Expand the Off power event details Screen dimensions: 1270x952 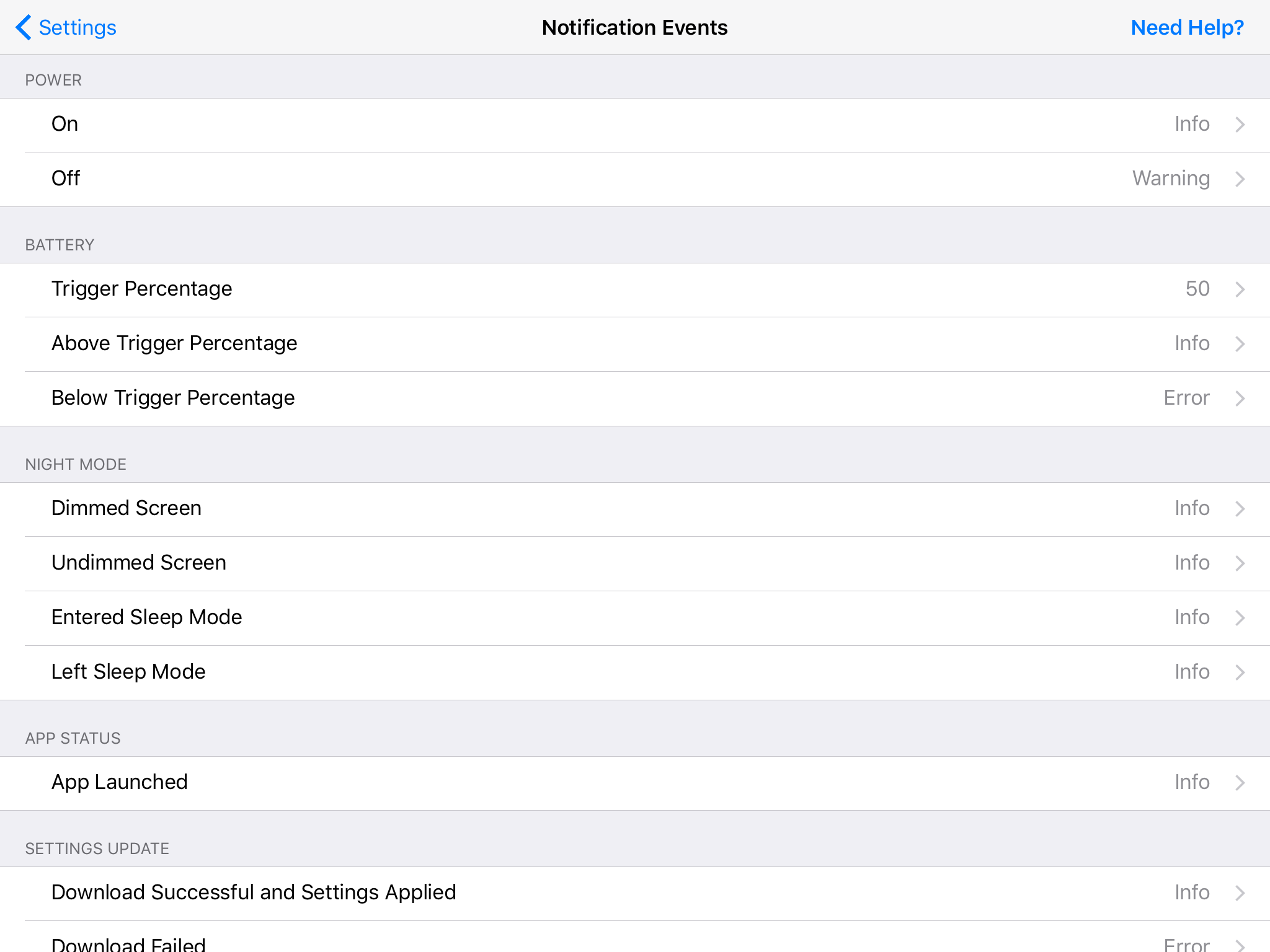[x=1239, y=178]
